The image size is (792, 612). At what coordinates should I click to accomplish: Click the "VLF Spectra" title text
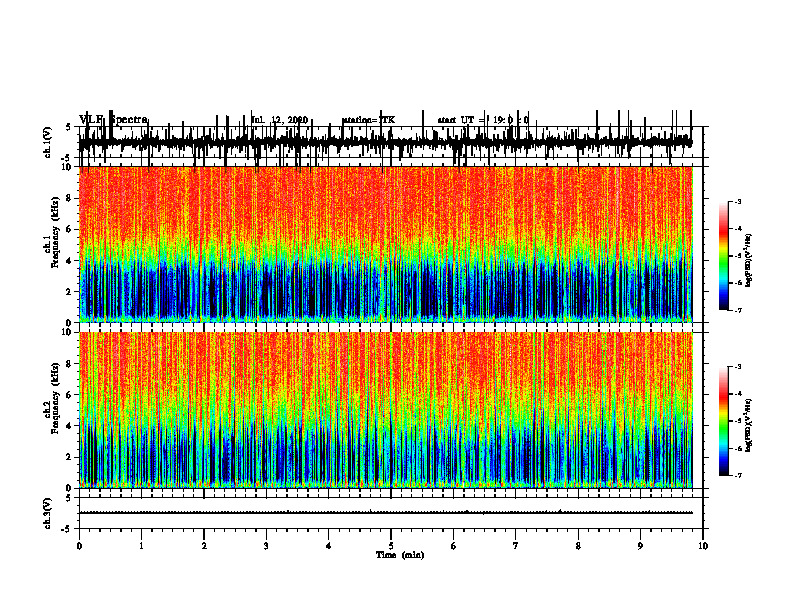pos(113,120)
